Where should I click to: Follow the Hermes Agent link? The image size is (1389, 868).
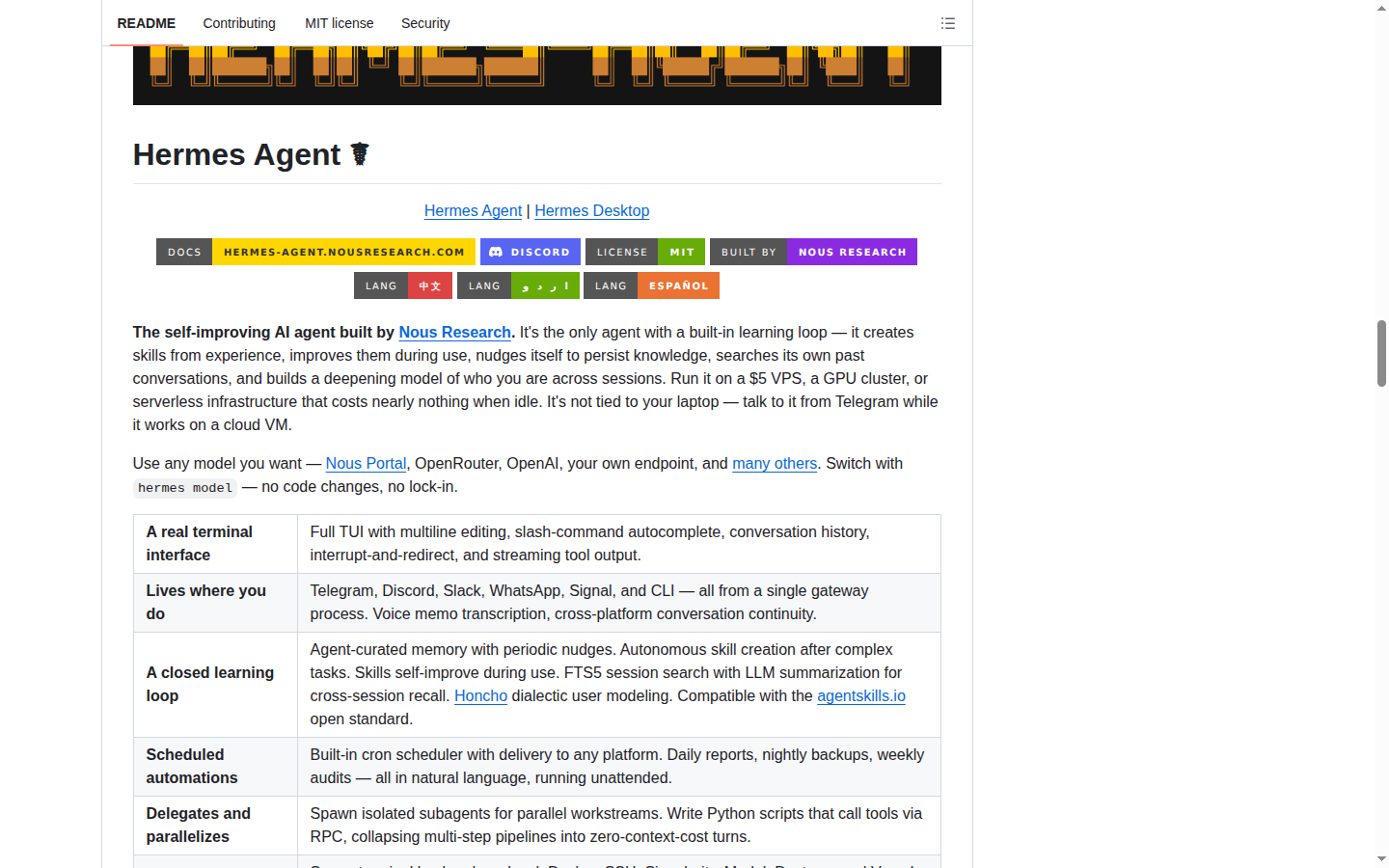[473, 210]
